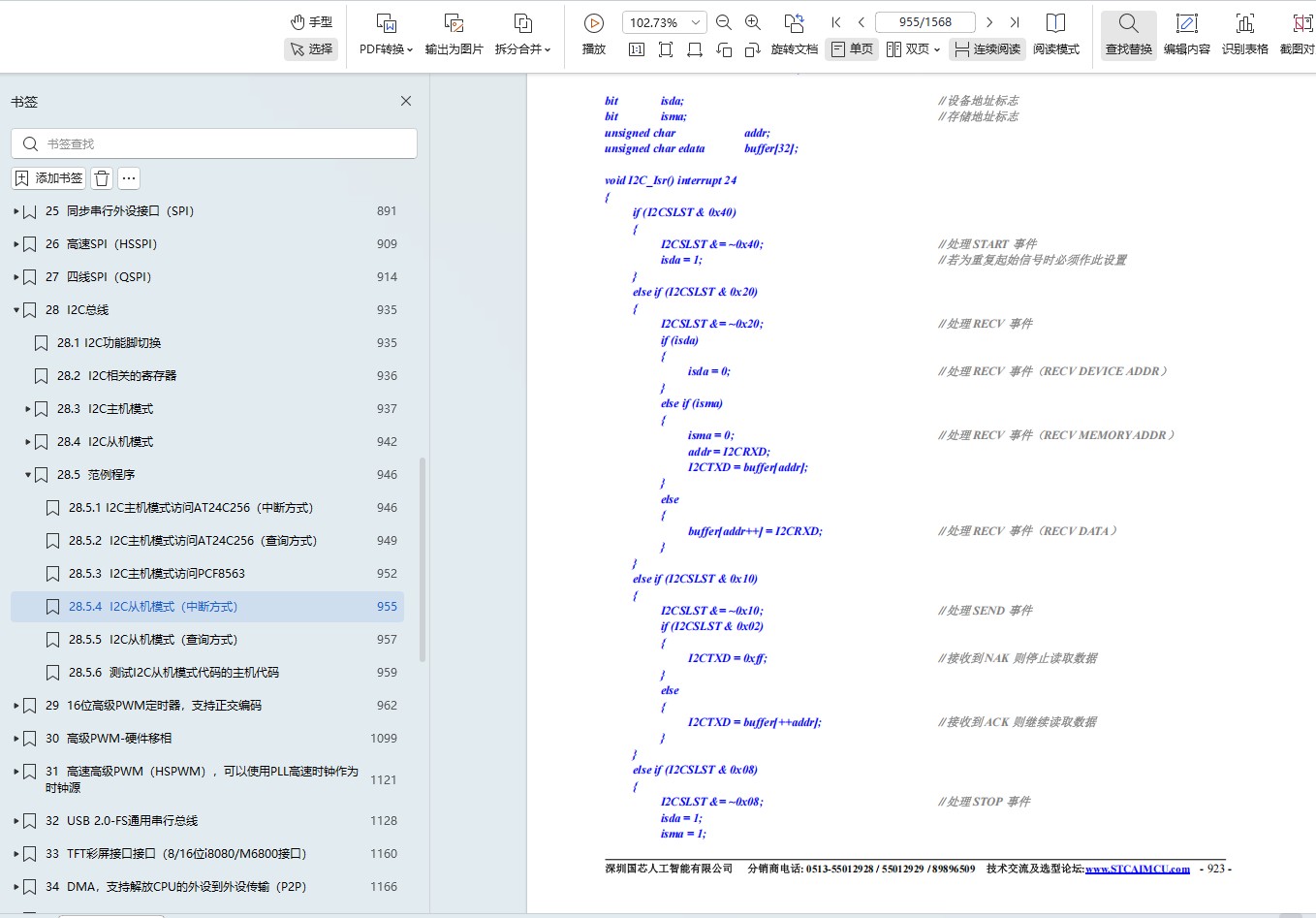Select bookmark 28.5.4 I2C slave interrupt
The height and width of the screenshot is (918, 1316).
point(207,607)
